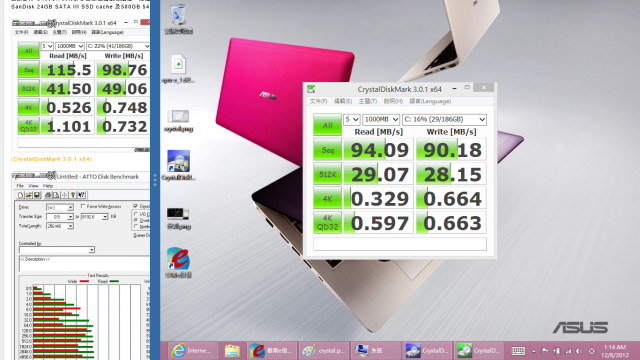This screenshot has height=360, width=640.
Task: Click Internet Explorer in the taskbar
Action: [192, 351]
